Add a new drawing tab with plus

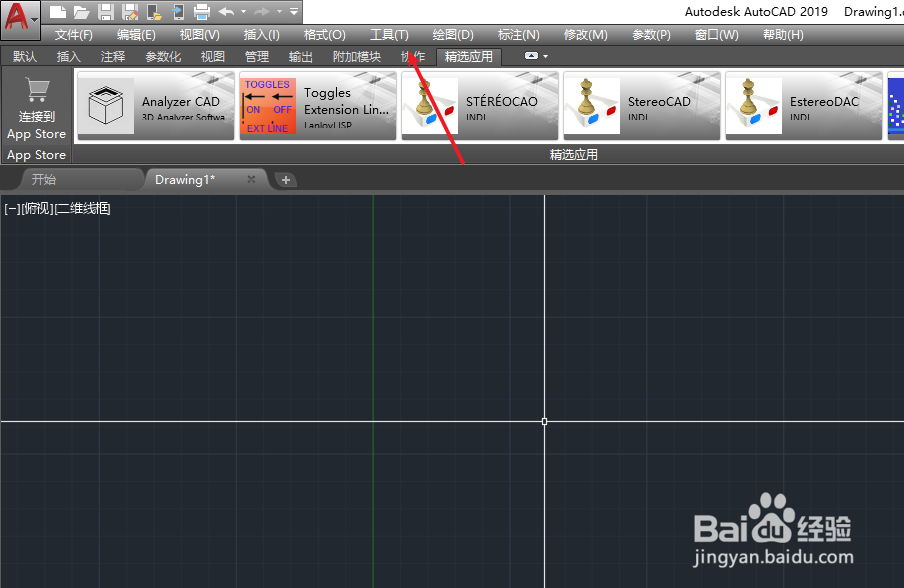(285, 180)
